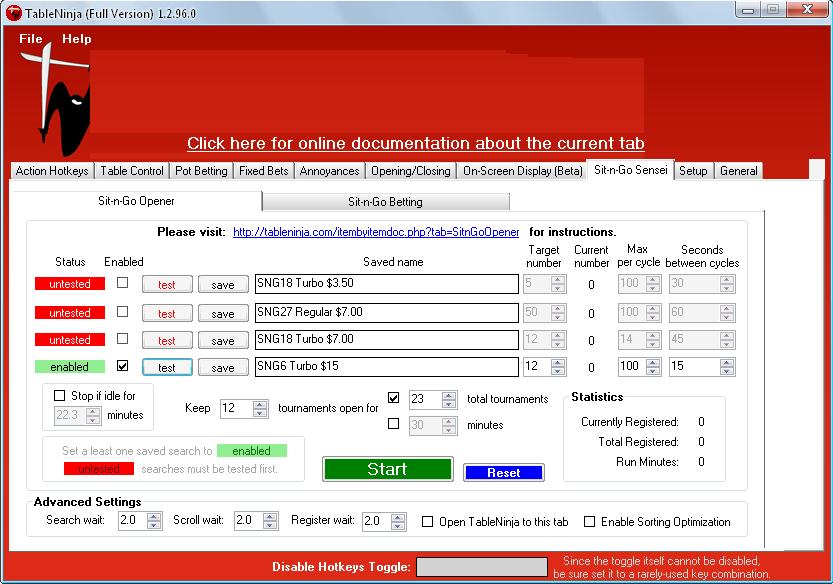Switch to the Action Hotkeys tab
This screenshot has width=833, height=584.
click(52, 171)
